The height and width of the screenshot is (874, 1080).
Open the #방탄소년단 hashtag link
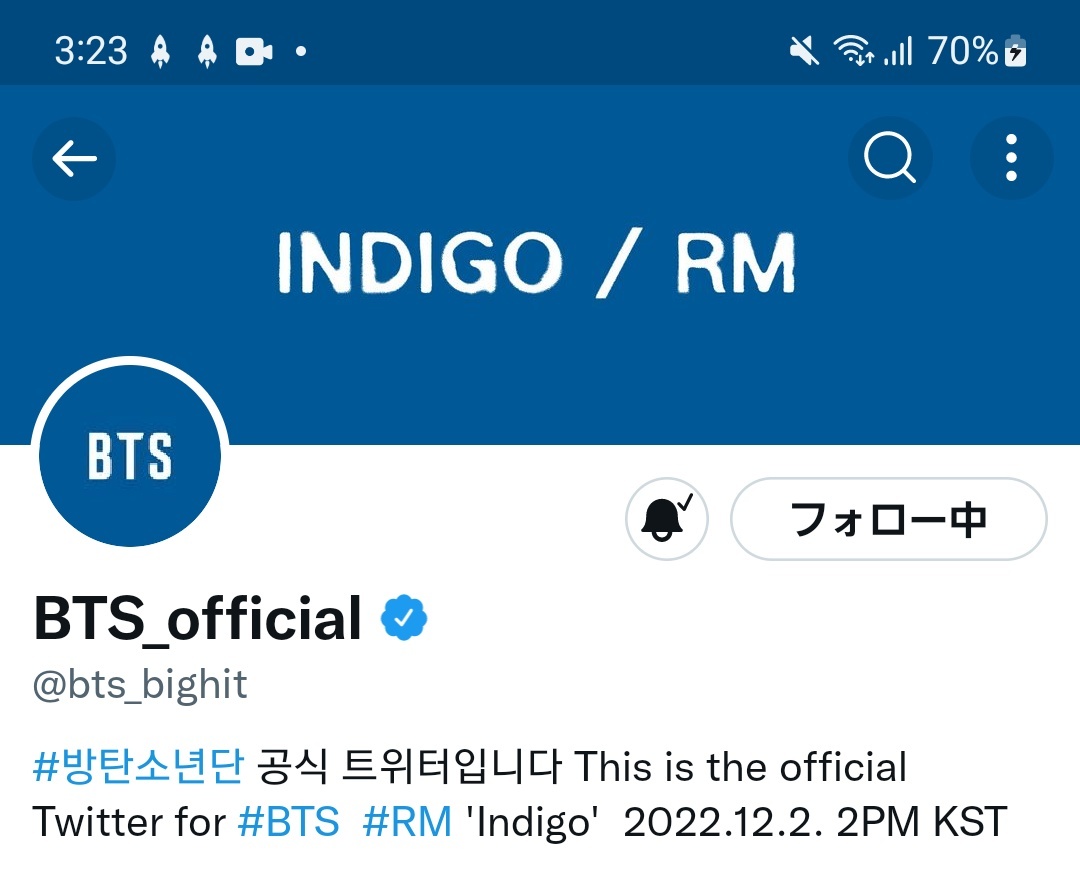coord(138,766)
